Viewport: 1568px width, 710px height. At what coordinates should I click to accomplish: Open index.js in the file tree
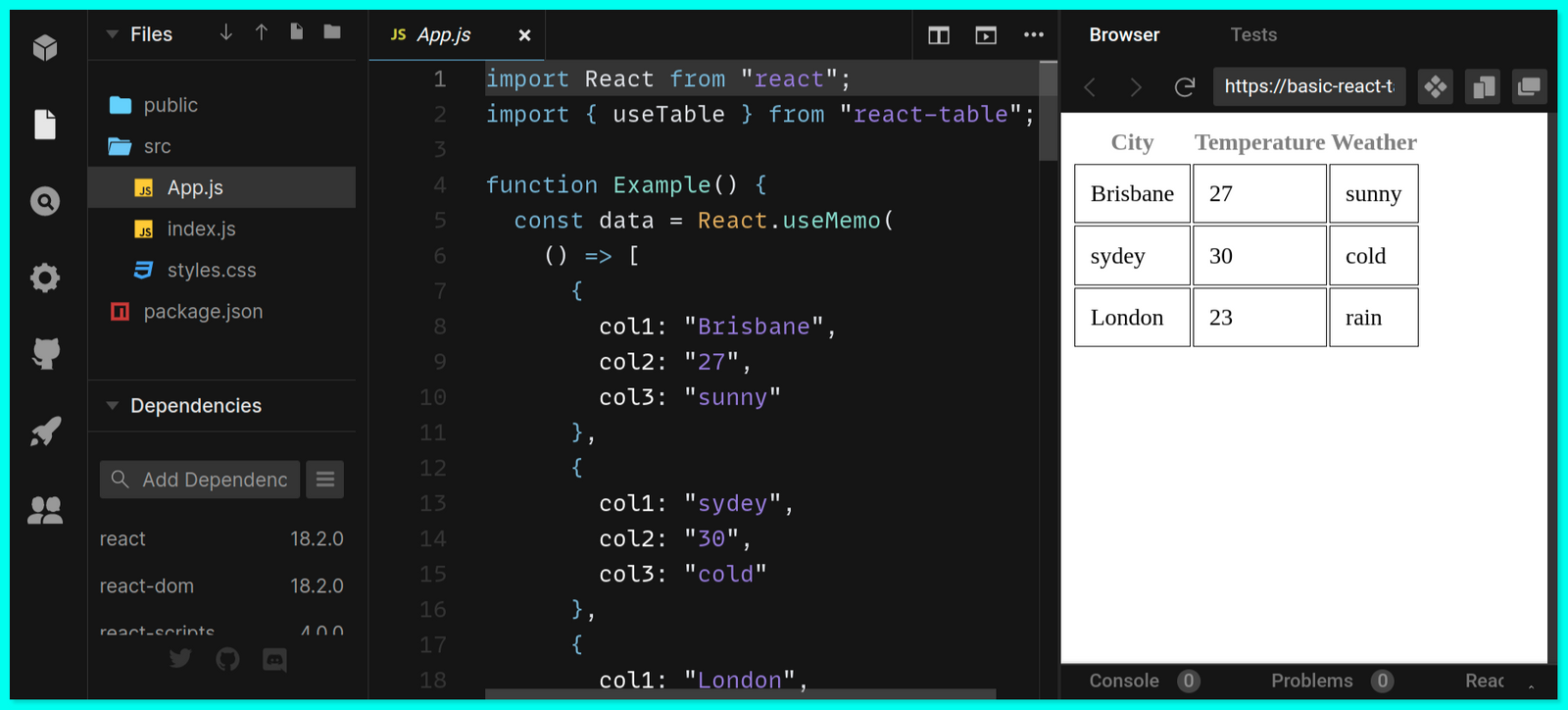tap(201, 228)
